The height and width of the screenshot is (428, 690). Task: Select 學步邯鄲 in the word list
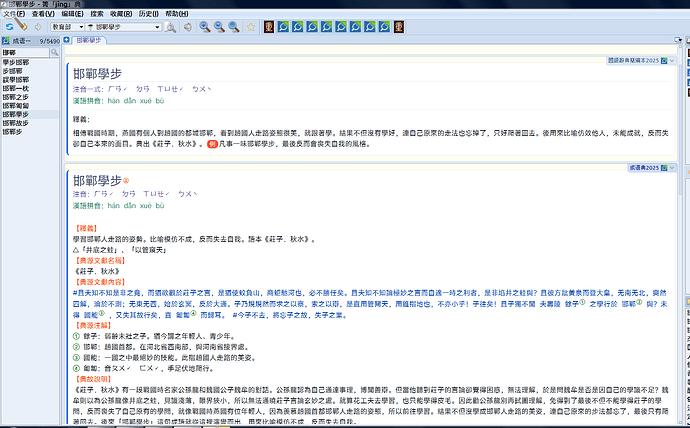(x=17, y=63)
